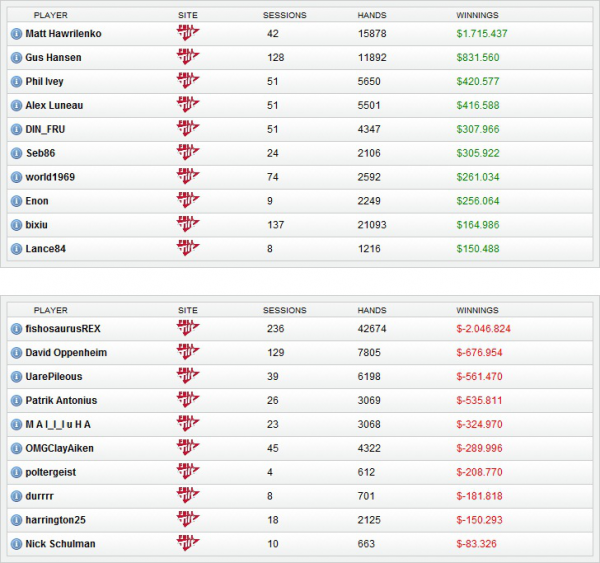Click the info icon beside OMGClayAiken
Viewport: 600px width, 563px height.
[x=16, y=448]
